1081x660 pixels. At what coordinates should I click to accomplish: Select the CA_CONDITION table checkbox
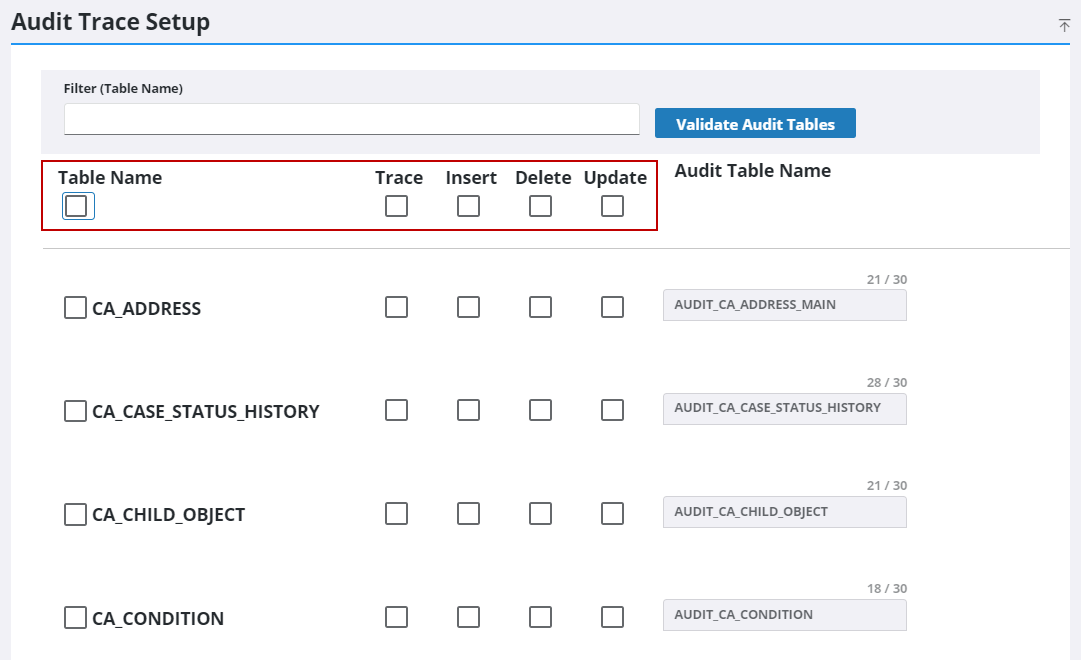tap(75, 617)
